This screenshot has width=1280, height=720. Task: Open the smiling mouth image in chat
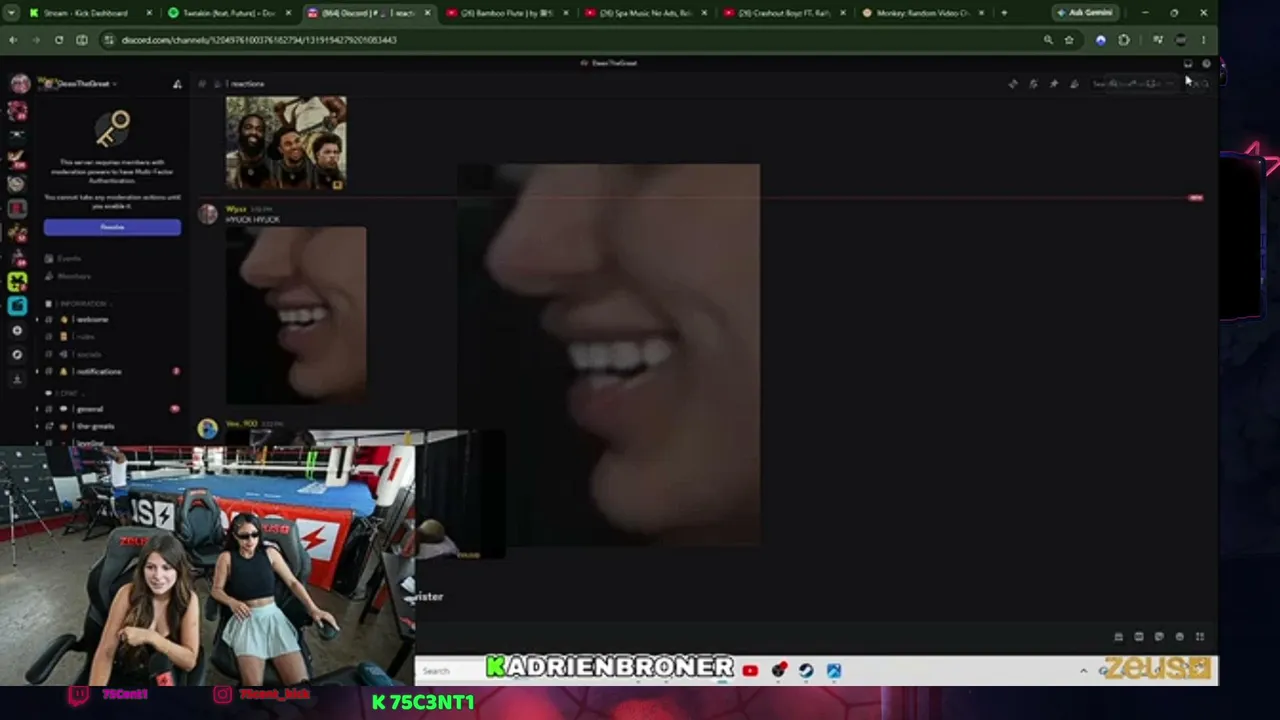[x=296, y=314]
